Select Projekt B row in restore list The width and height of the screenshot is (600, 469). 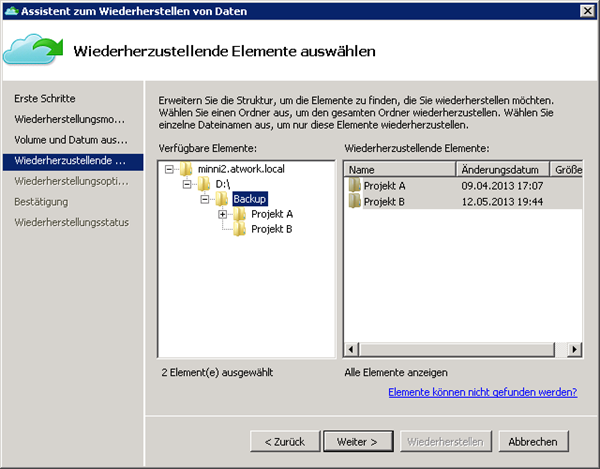pos(463,201)
